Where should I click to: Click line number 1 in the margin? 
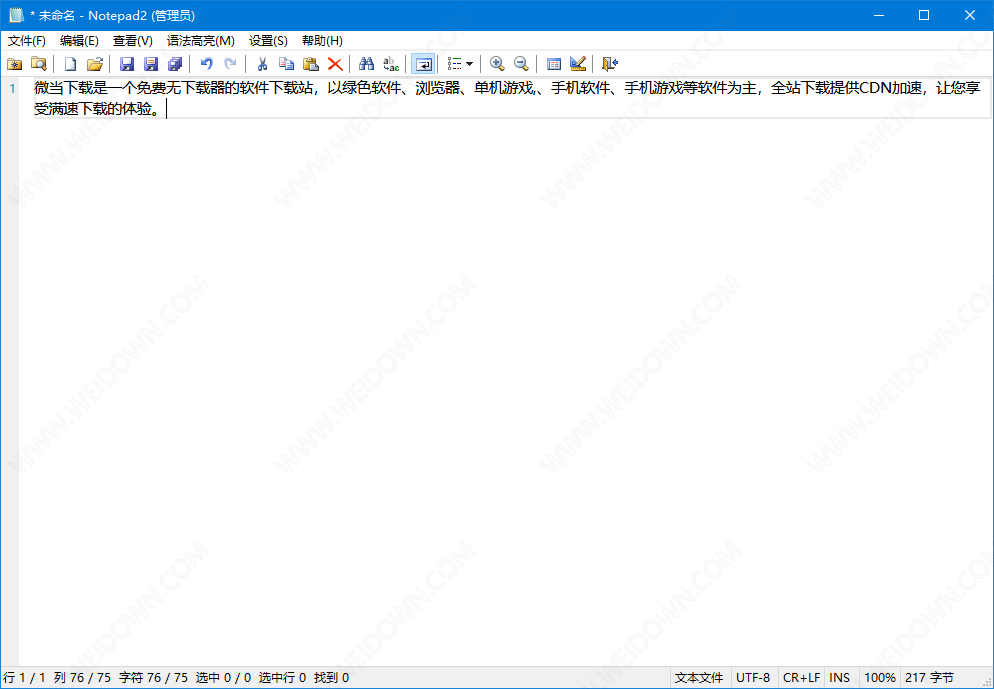coord(13,88)
